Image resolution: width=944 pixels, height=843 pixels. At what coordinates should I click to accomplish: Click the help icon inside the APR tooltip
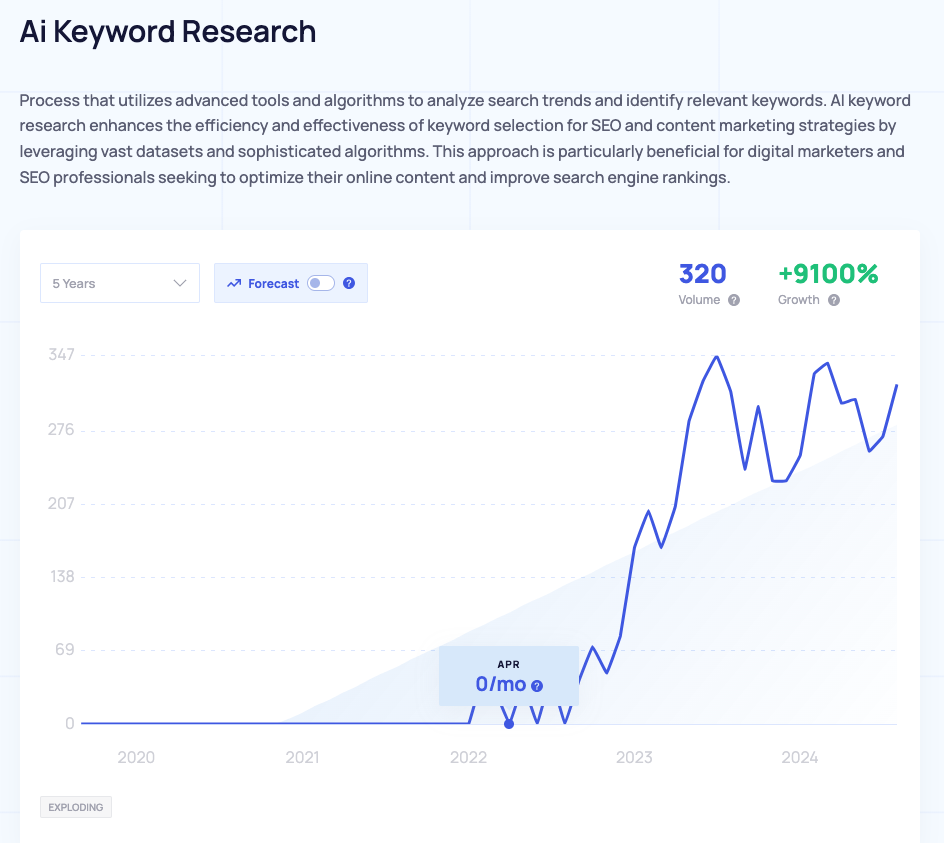537,685
